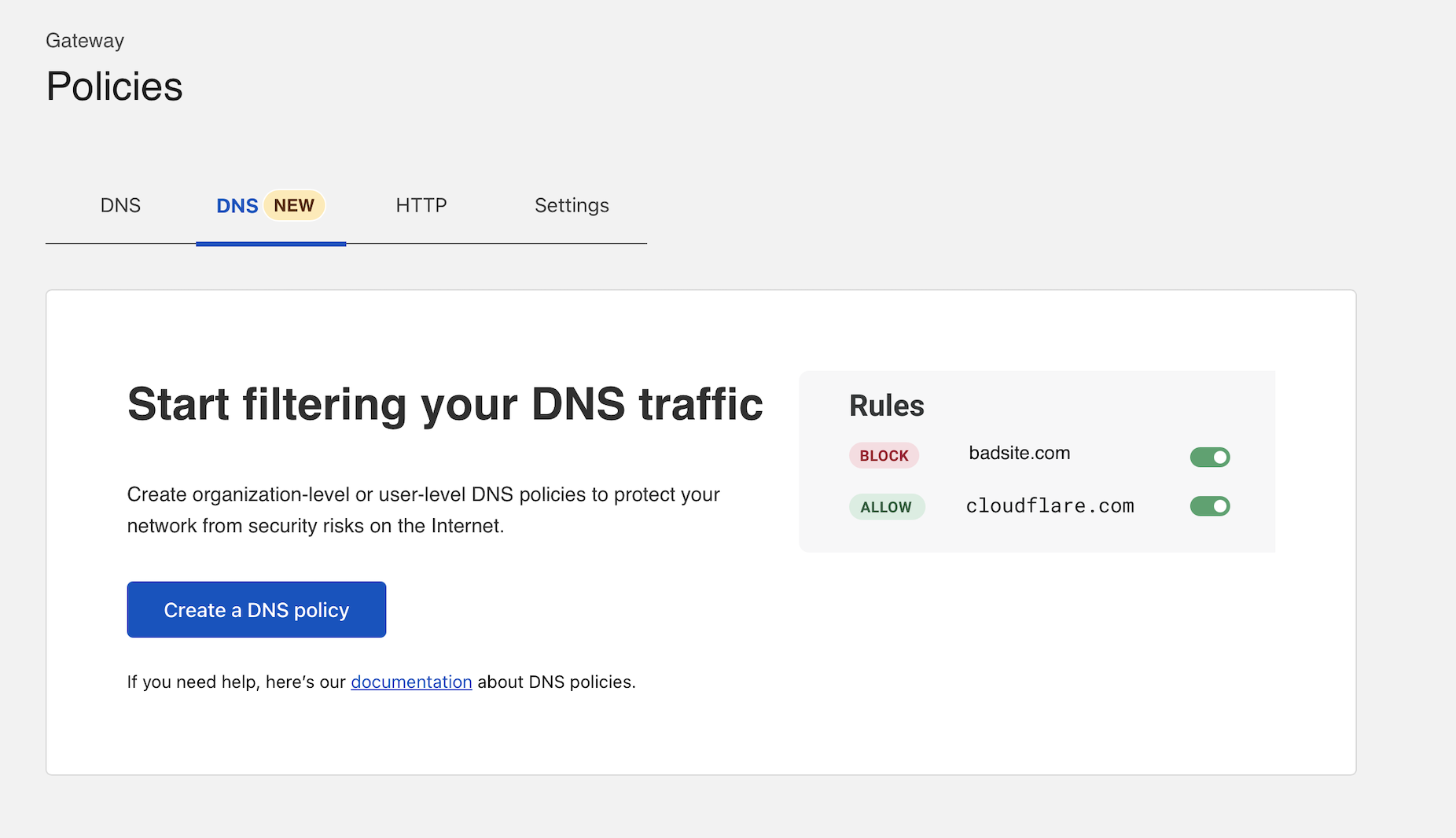This screenshot has width=1456, height=838.
Task: Select the cloudflare.com rule text
Action: [x=1050, y=506]
